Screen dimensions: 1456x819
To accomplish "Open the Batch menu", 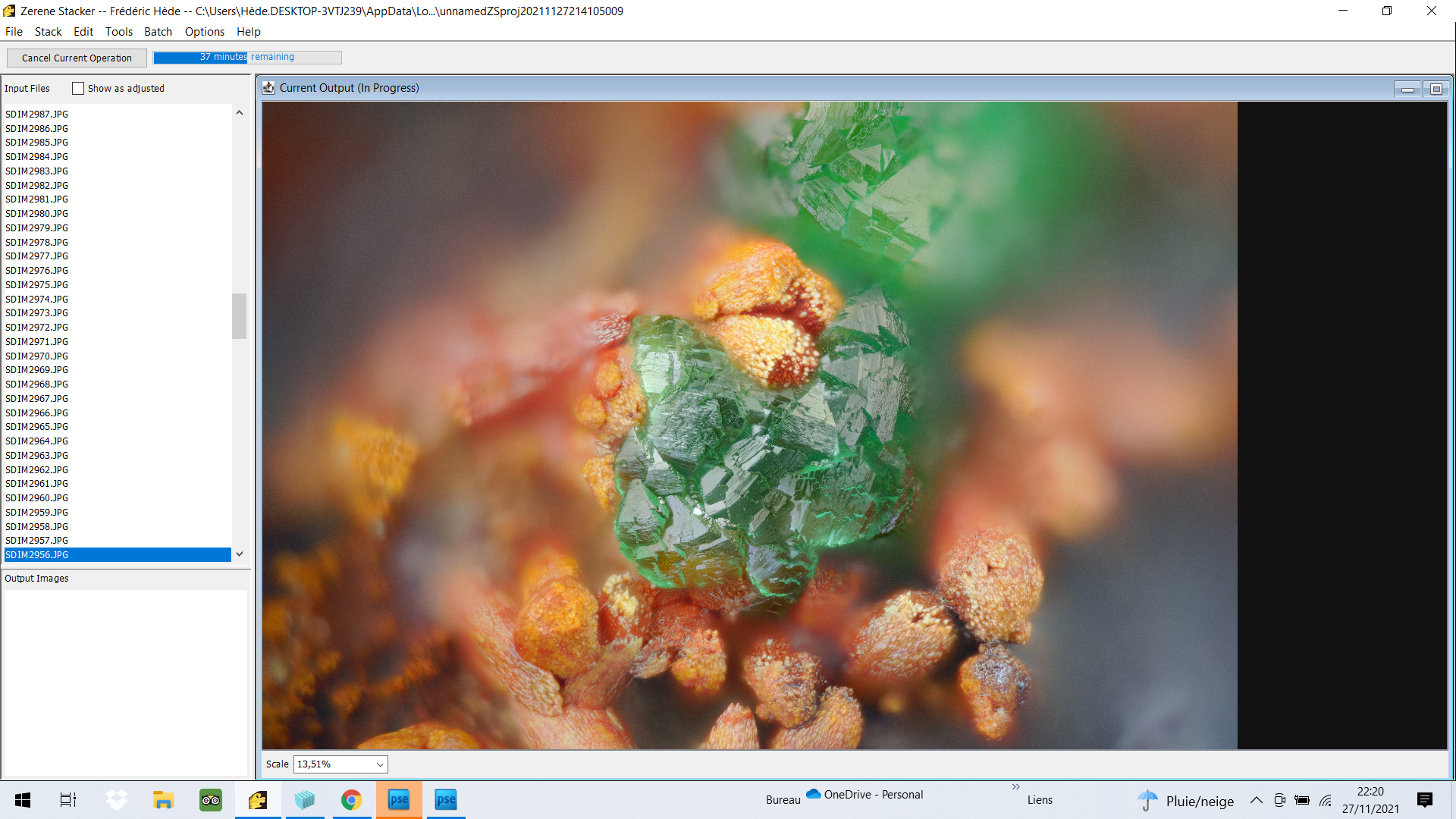I will tap(158, 32).
